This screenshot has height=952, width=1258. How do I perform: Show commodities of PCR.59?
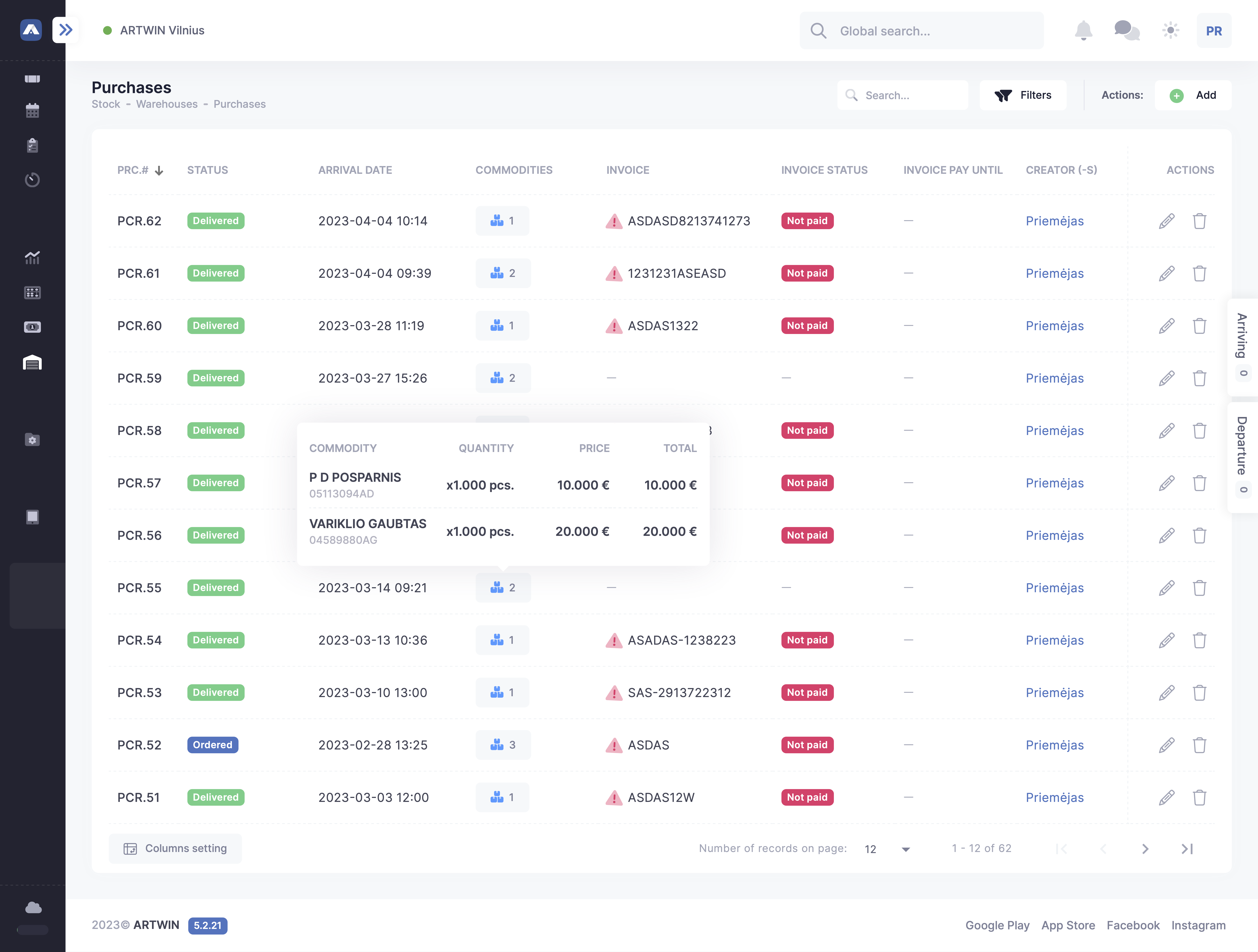click(x=503, y=378)
